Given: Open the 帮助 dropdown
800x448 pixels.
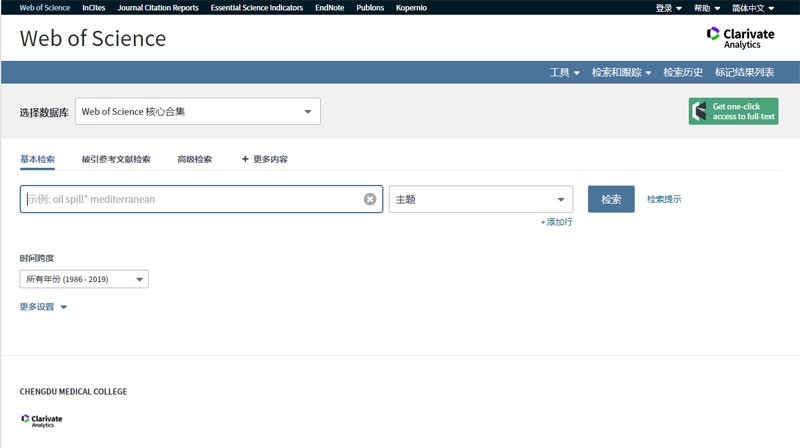Looking at the screenshot, I should pos(707,8).
